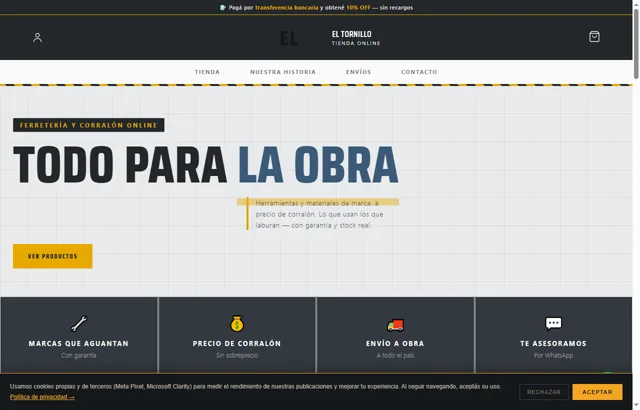Click the document icon in promo bar
This screenshot has height=410, width=640.
click(222, 7)
